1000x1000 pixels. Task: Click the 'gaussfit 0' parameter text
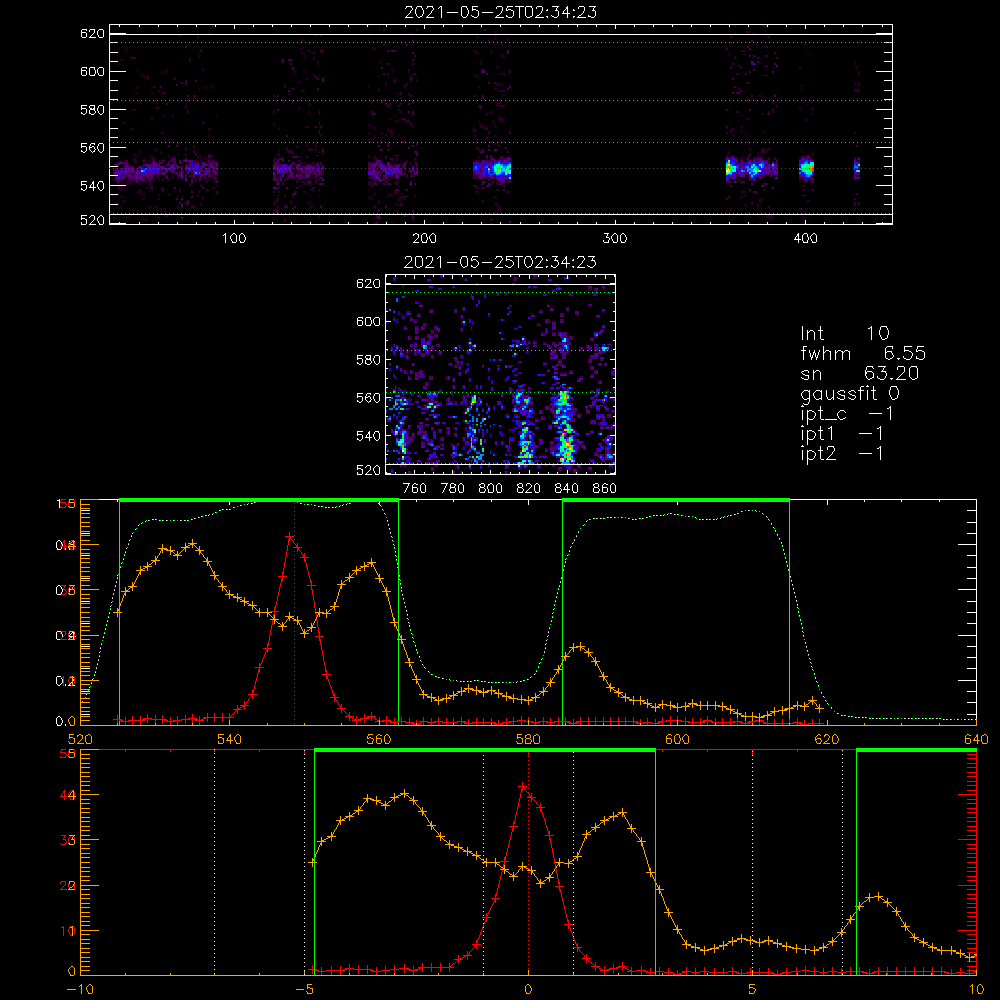point(850,394)
